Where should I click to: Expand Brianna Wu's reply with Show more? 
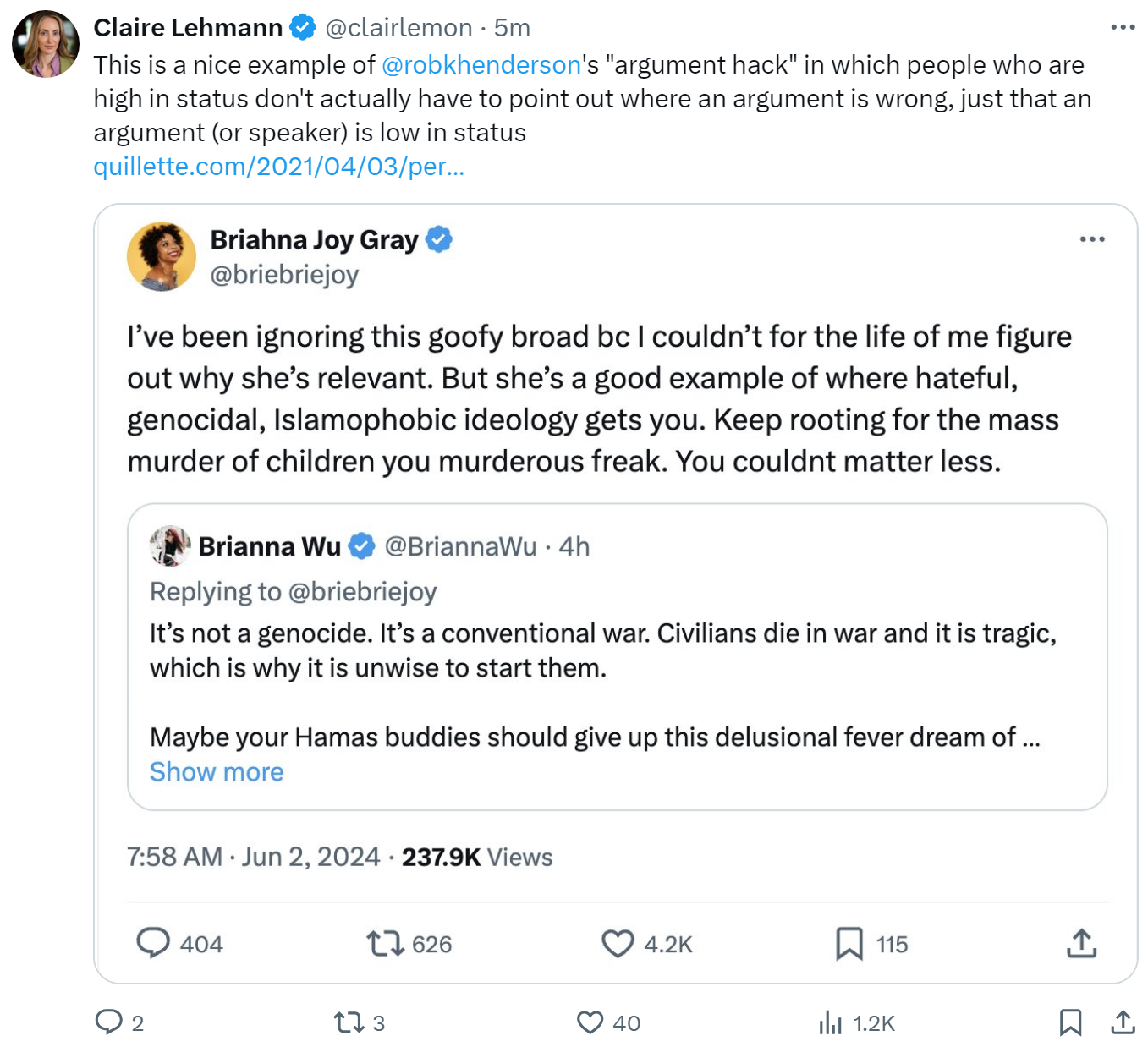click(x=217, y=771)
